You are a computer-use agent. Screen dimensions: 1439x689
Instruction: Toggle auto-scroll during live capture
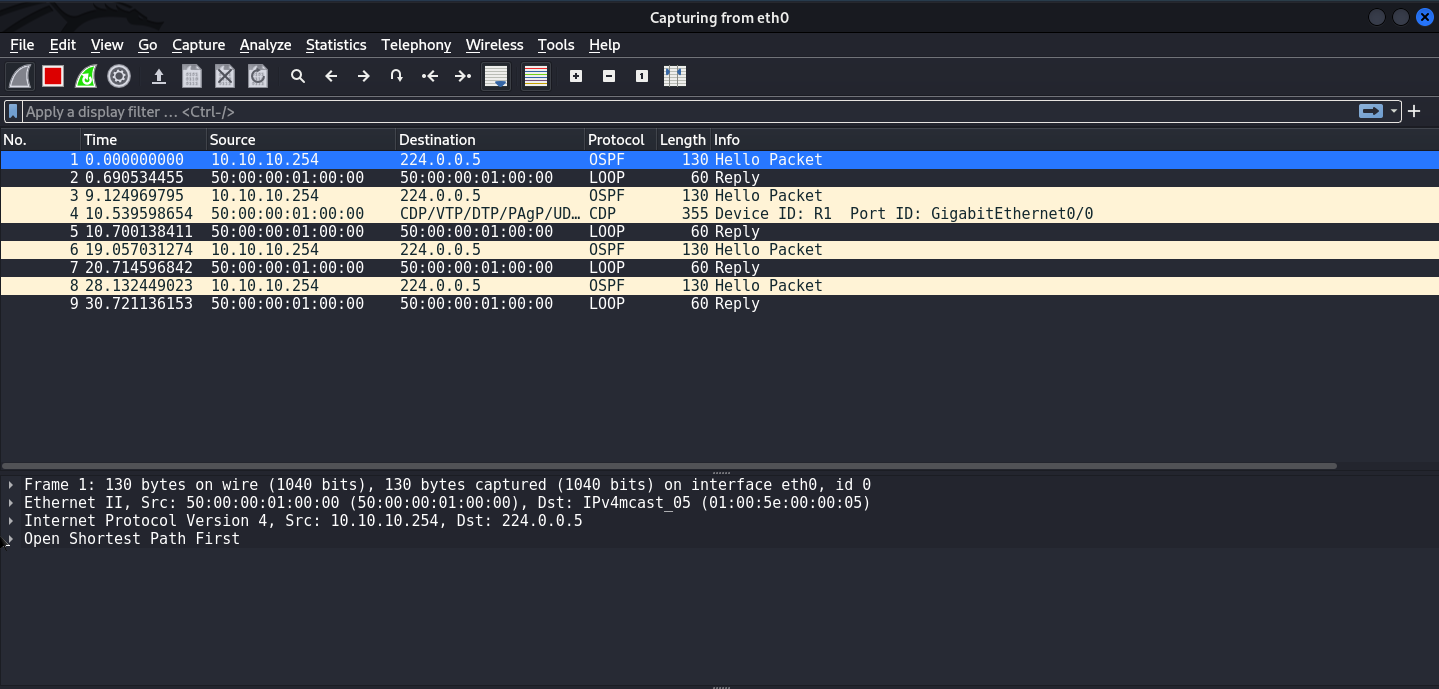click(496, 76)
